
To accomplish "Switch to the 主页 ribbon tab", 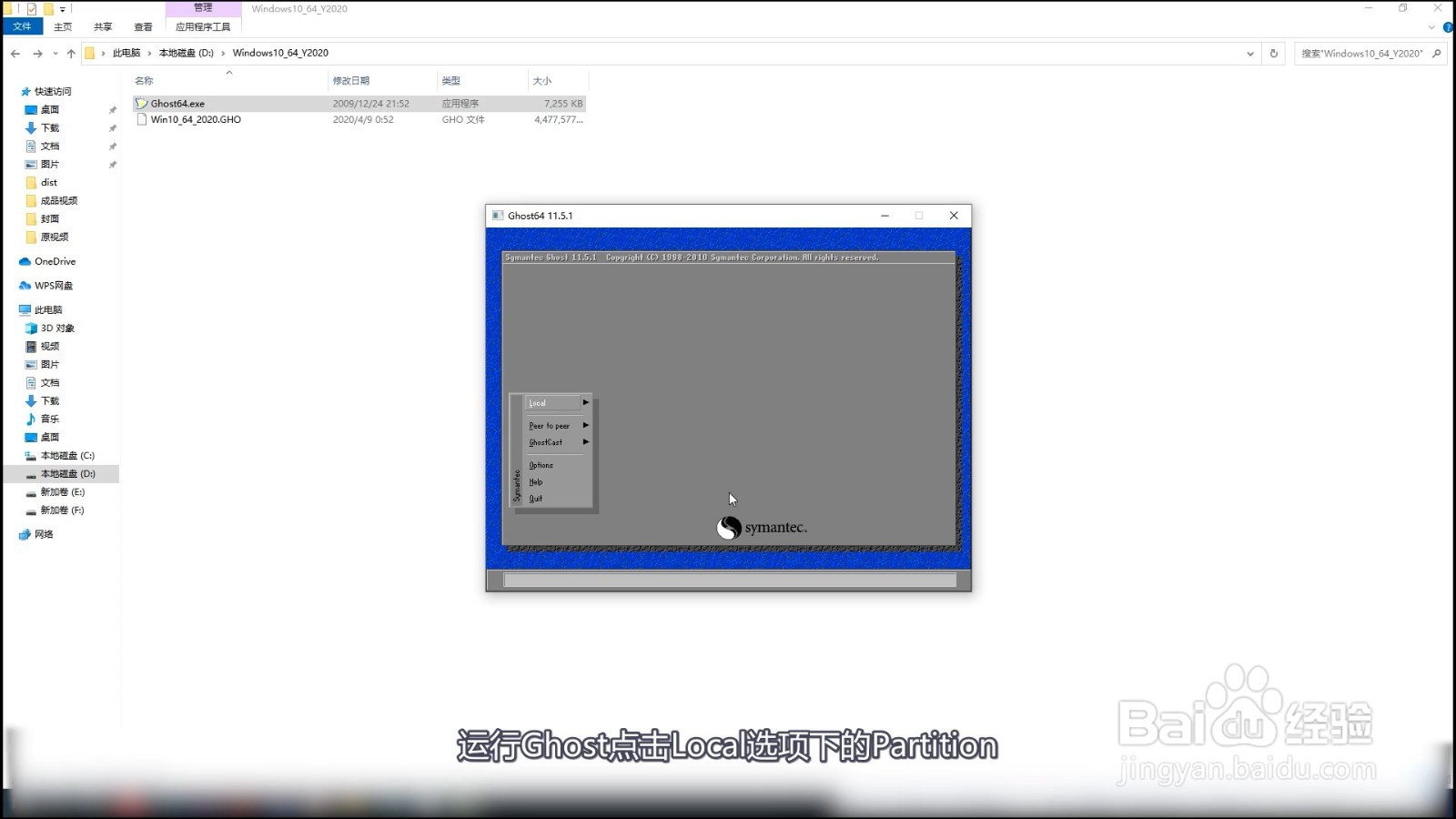I will (63, 26).
